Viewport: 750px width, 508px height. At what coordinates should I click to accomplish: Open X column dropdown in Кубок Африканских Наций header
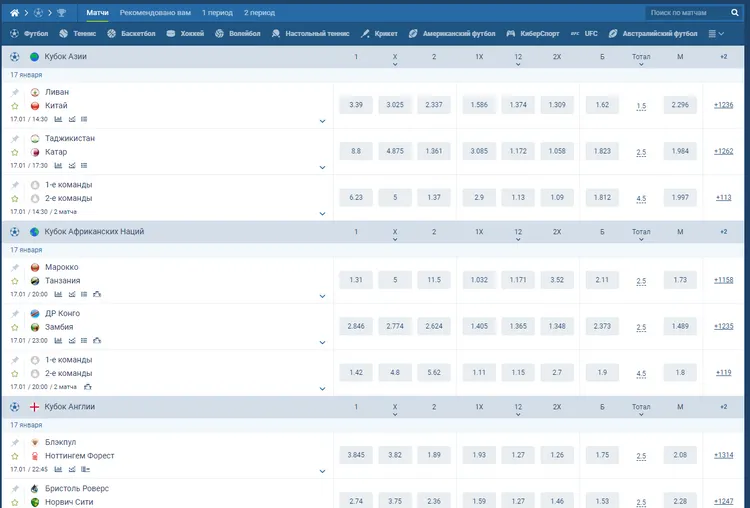tap(395, 234)
